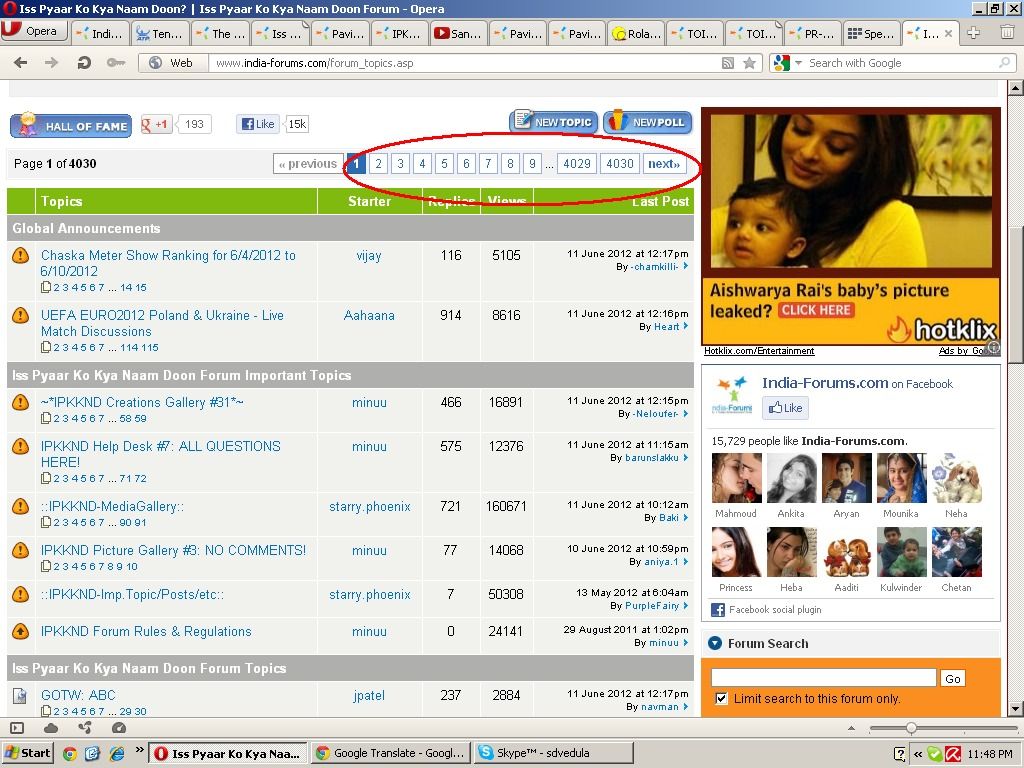
Task: Click the browser forward arrow
Action: coord(51,63)
